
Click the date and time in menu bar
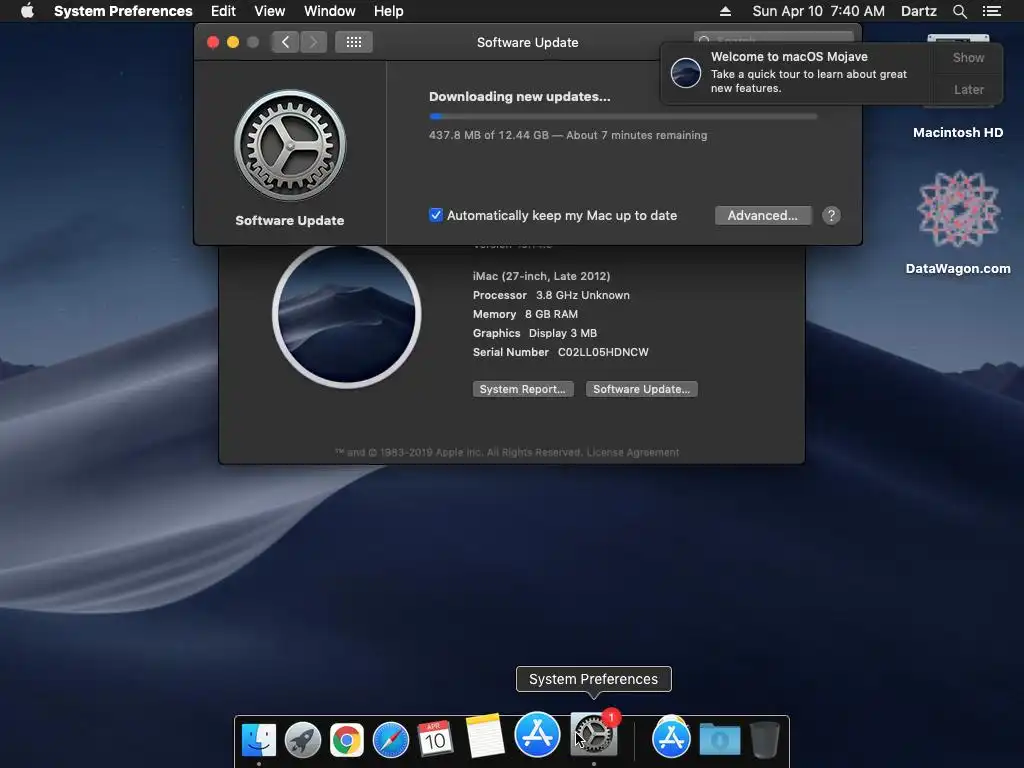(x=818, y=11)
